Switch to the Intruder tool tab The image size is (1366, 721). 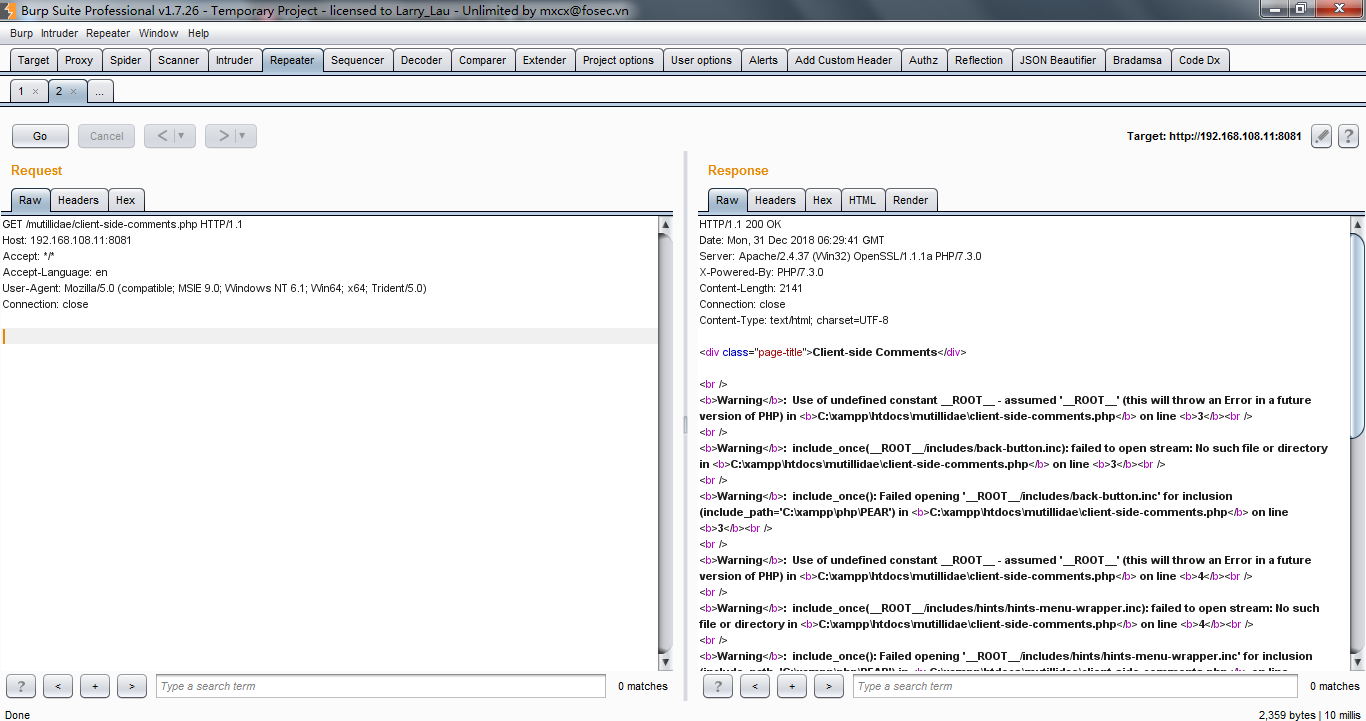(234, 60)
